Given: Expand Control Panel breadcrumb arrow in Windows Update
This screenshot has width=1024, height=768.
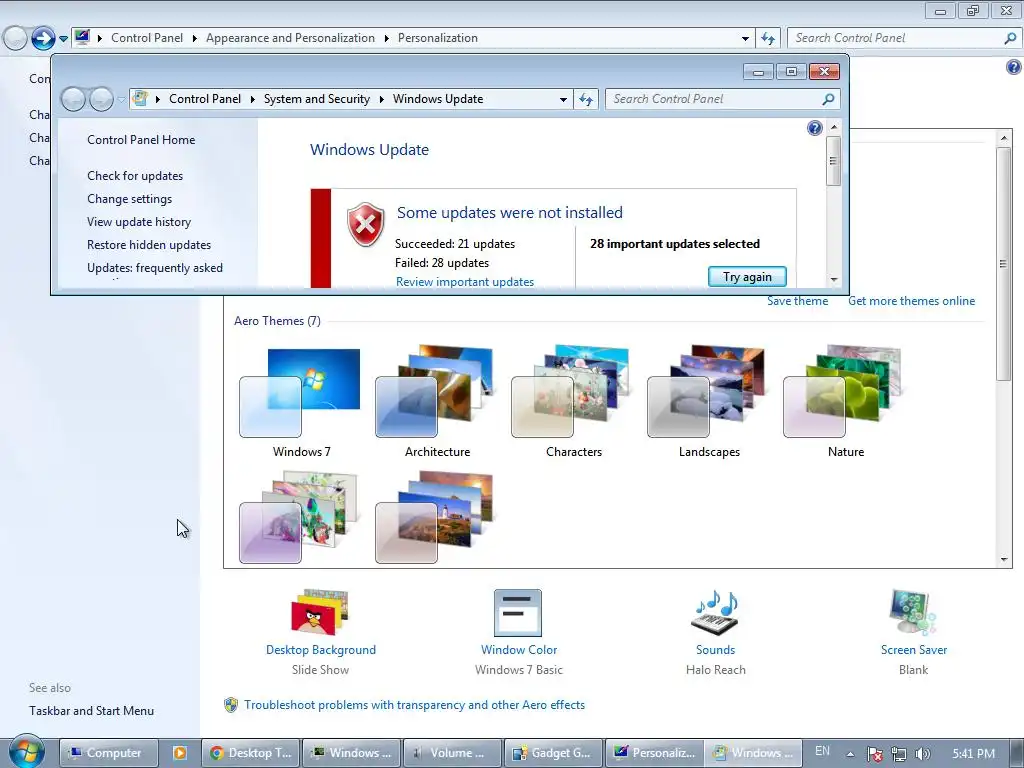Looking at the screenshot, I should (253, 99).
